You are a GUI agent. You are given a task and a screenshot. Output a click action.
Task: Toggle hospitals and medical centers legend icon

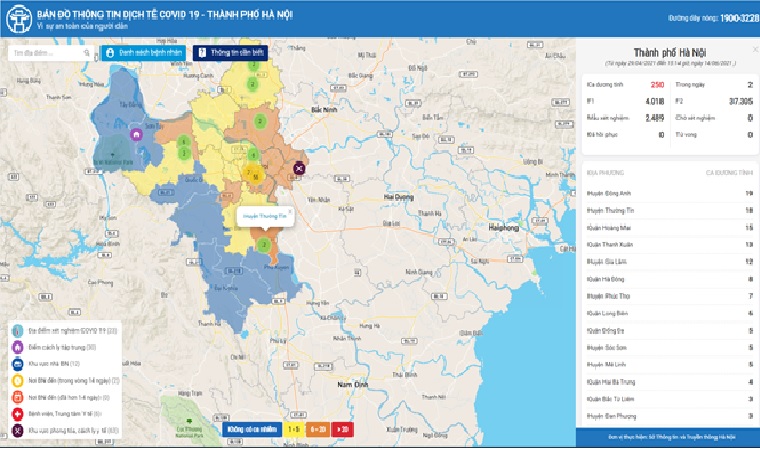coord(17,414)
